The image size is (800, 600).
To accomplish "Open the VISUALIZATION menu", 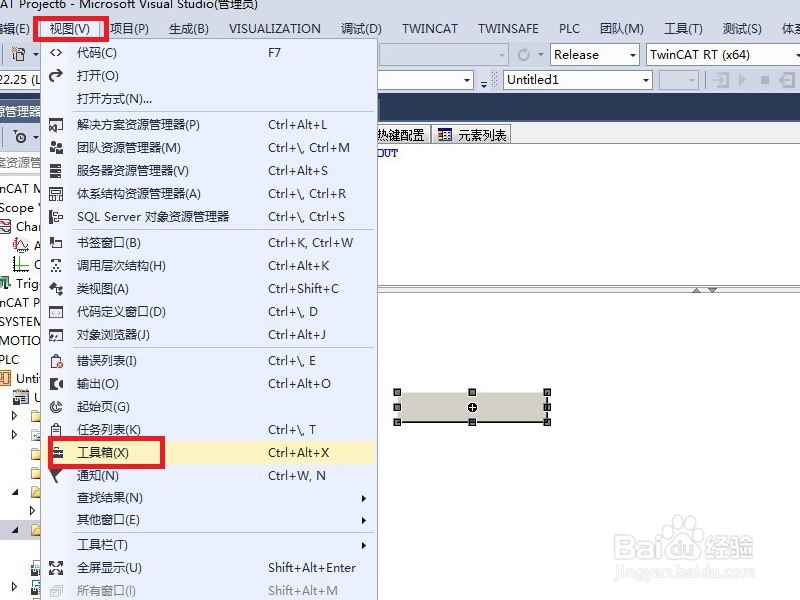I will (274, 29).
